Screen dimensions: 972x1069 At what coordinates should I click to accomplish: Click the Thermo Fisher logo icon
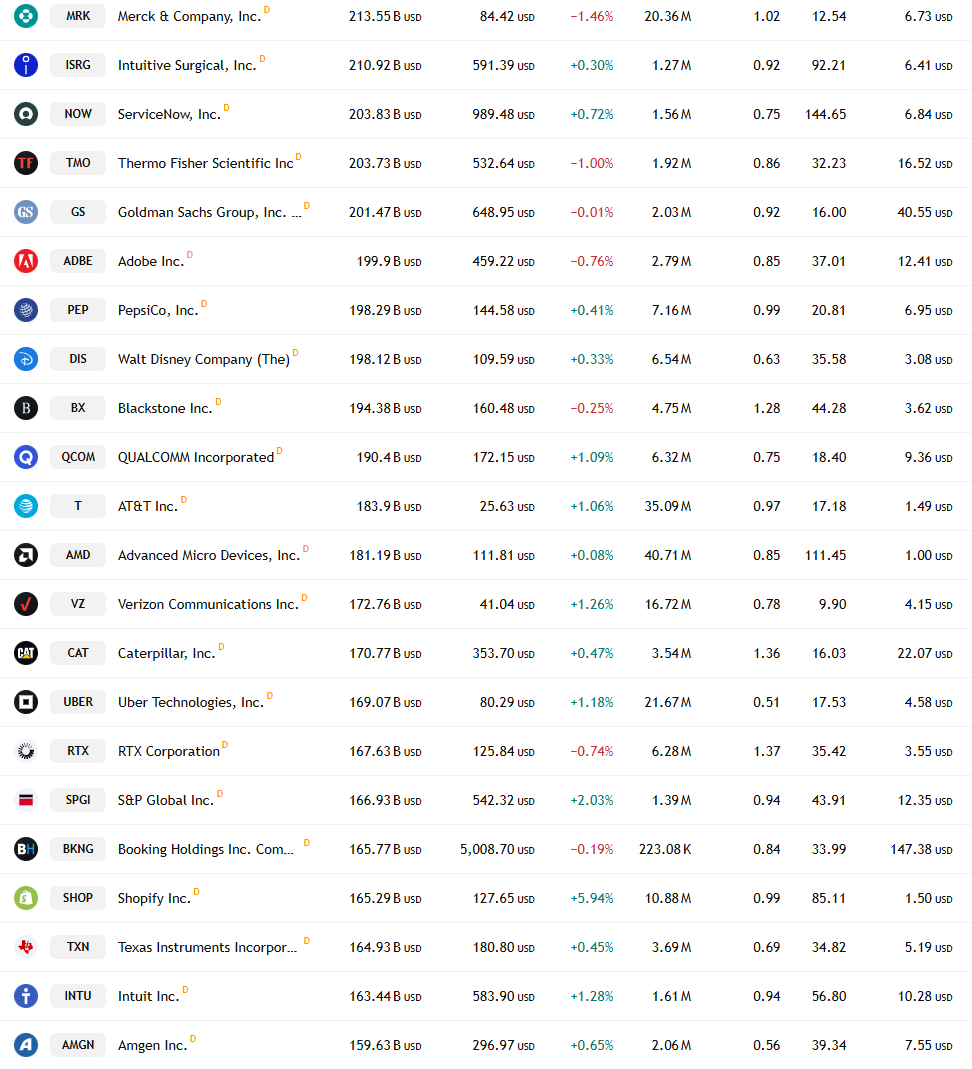(x=26, y=163)
